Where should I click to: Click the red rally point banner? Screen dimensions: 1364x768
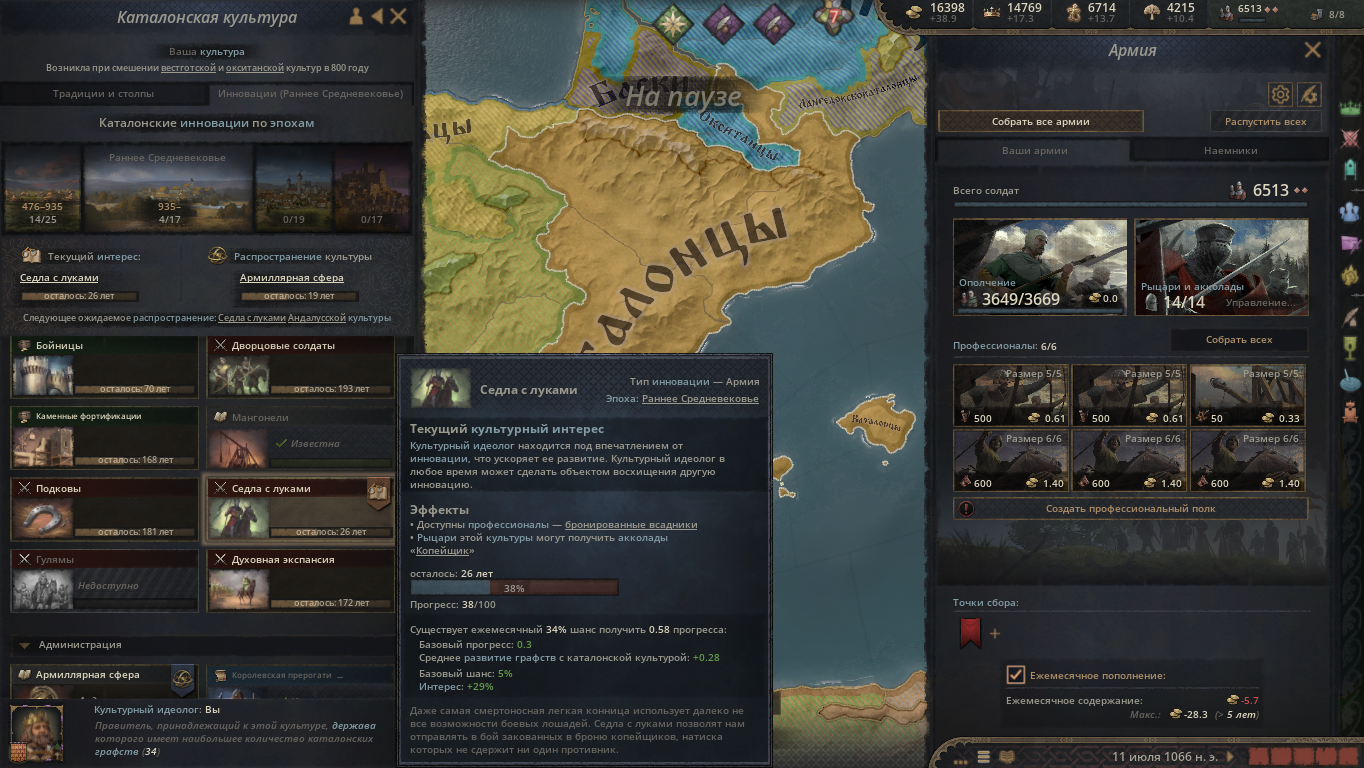[x=970, y=633]
